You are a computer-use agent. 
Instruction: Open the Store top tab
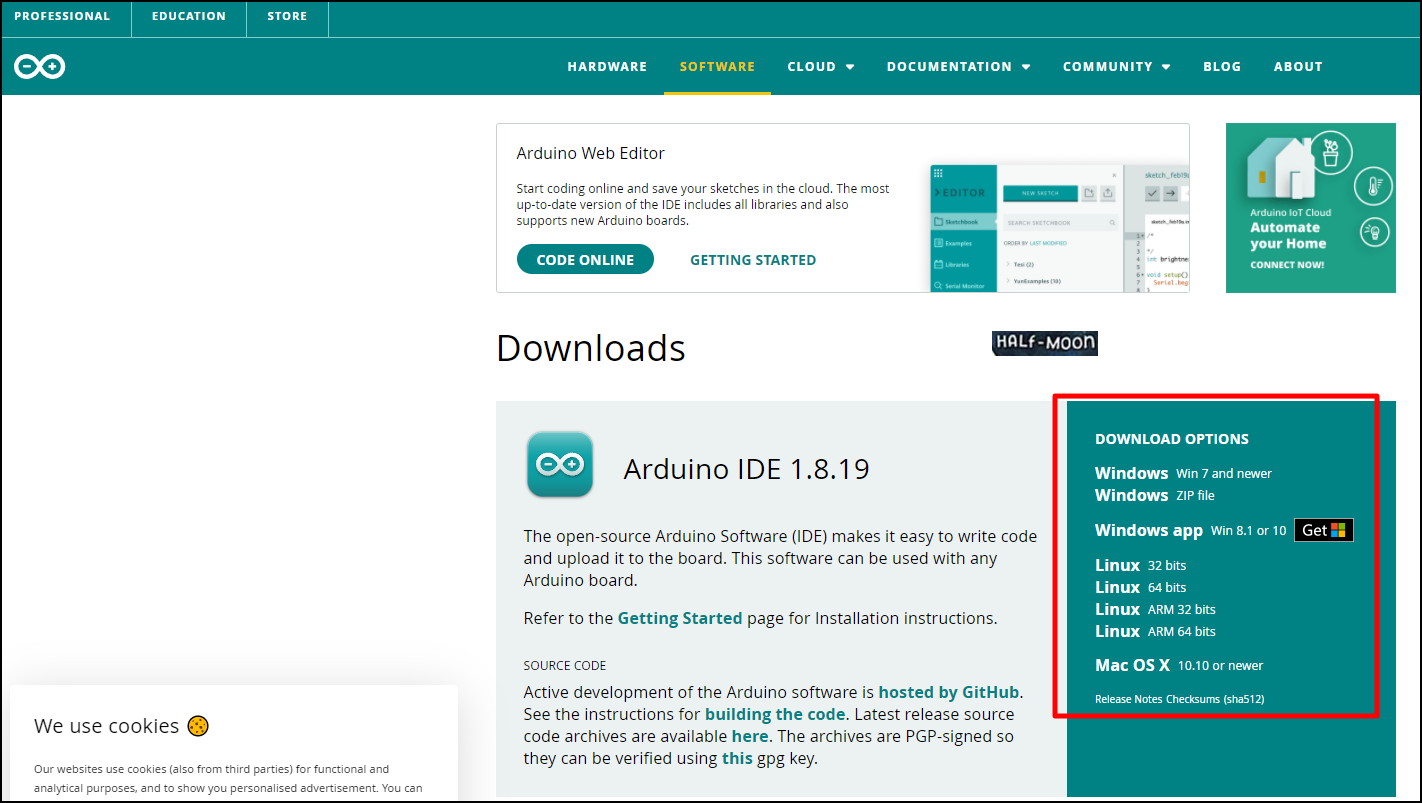click(x=287, y=16)
